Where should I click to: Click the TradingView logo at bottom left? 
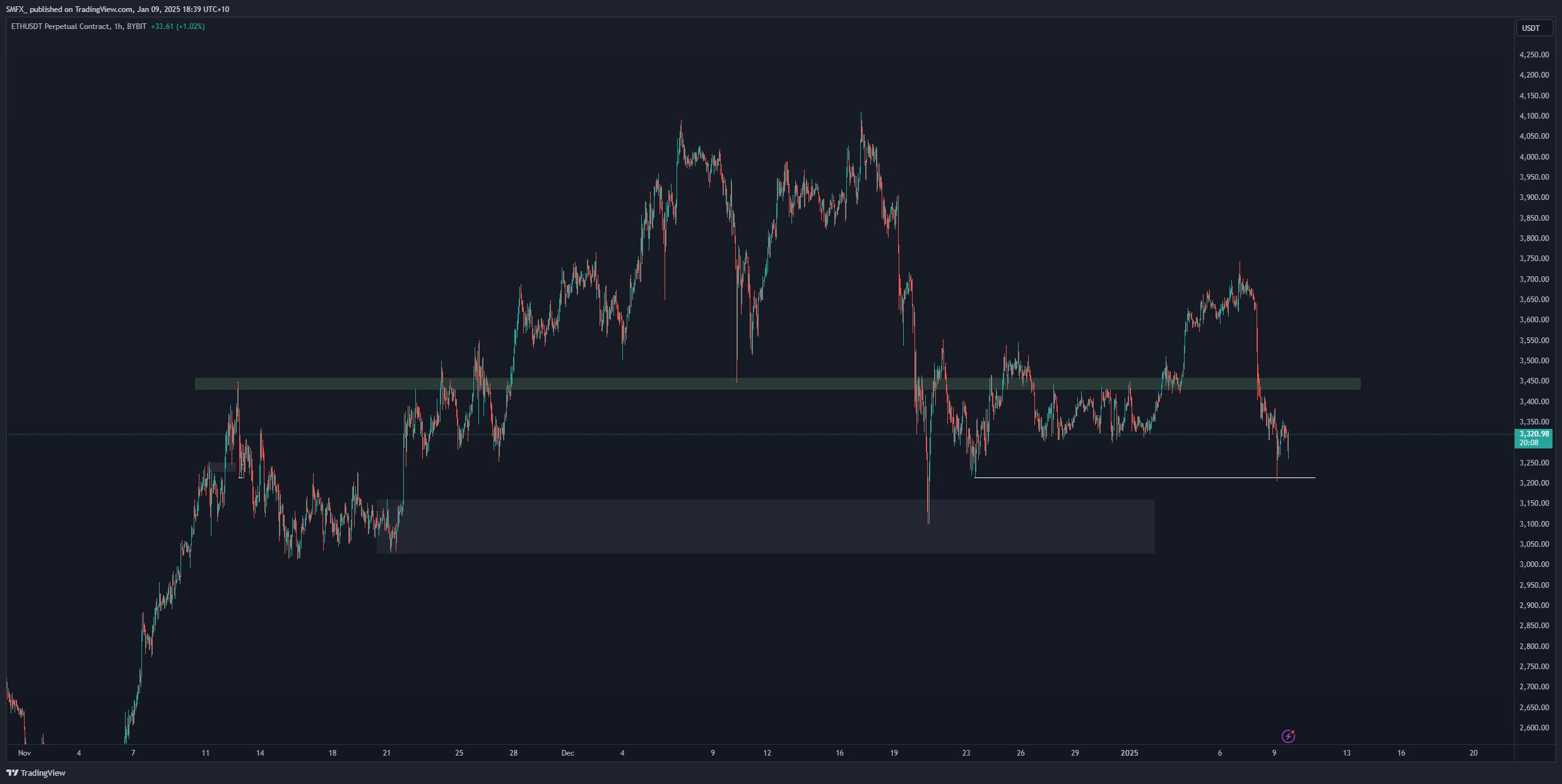coord(36,773)
